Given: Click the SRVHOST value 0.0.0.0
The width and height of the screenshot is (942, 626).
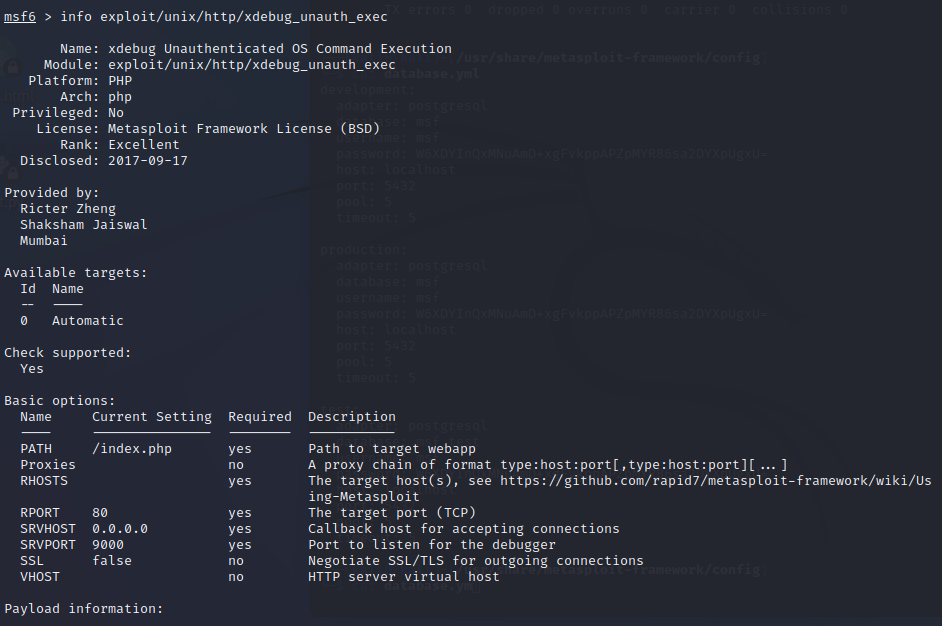Looking at the screenshot, I should 120,529.
